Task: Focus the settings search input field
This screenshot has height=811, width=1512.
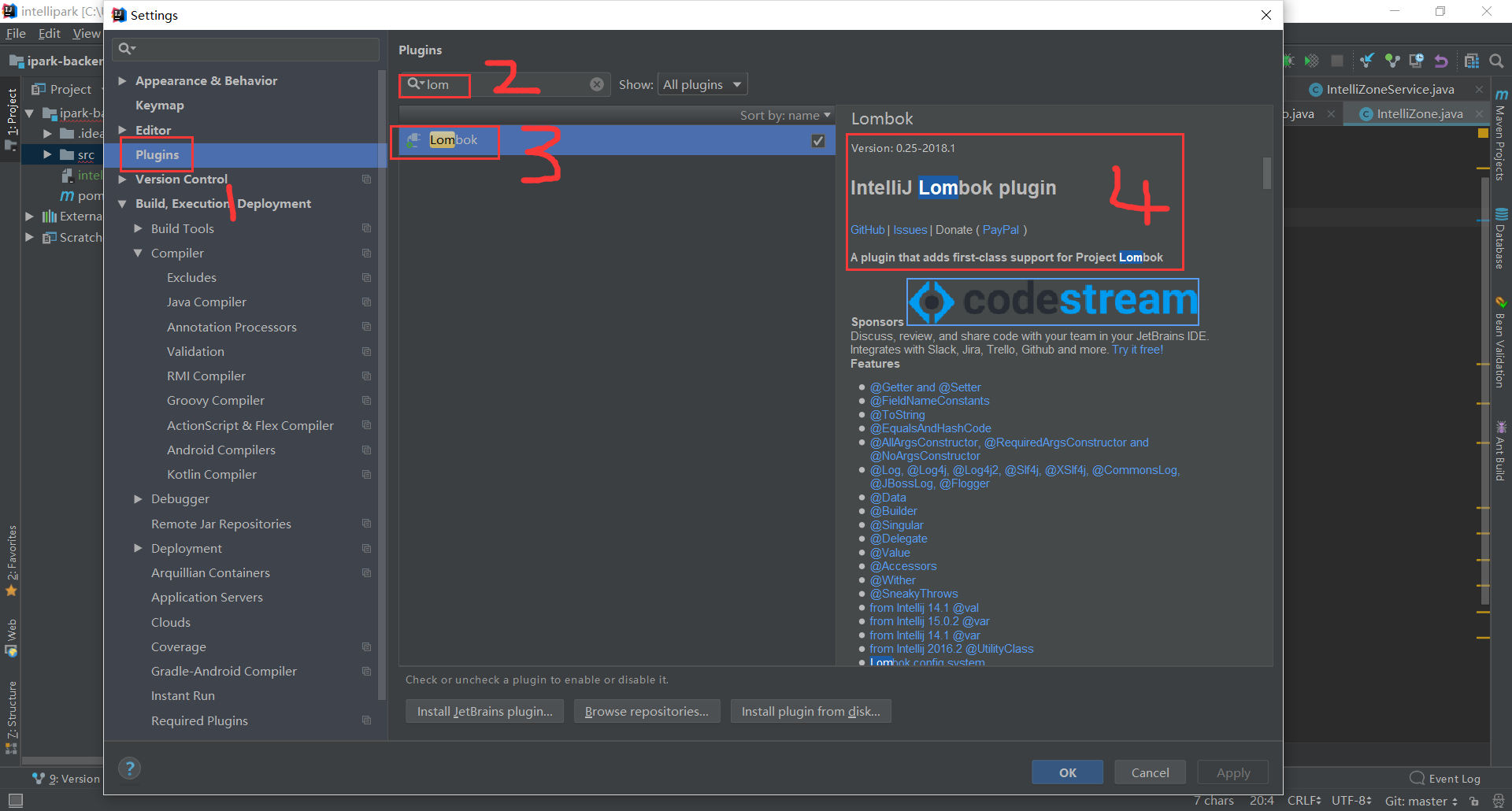Action: click(246, 49)
